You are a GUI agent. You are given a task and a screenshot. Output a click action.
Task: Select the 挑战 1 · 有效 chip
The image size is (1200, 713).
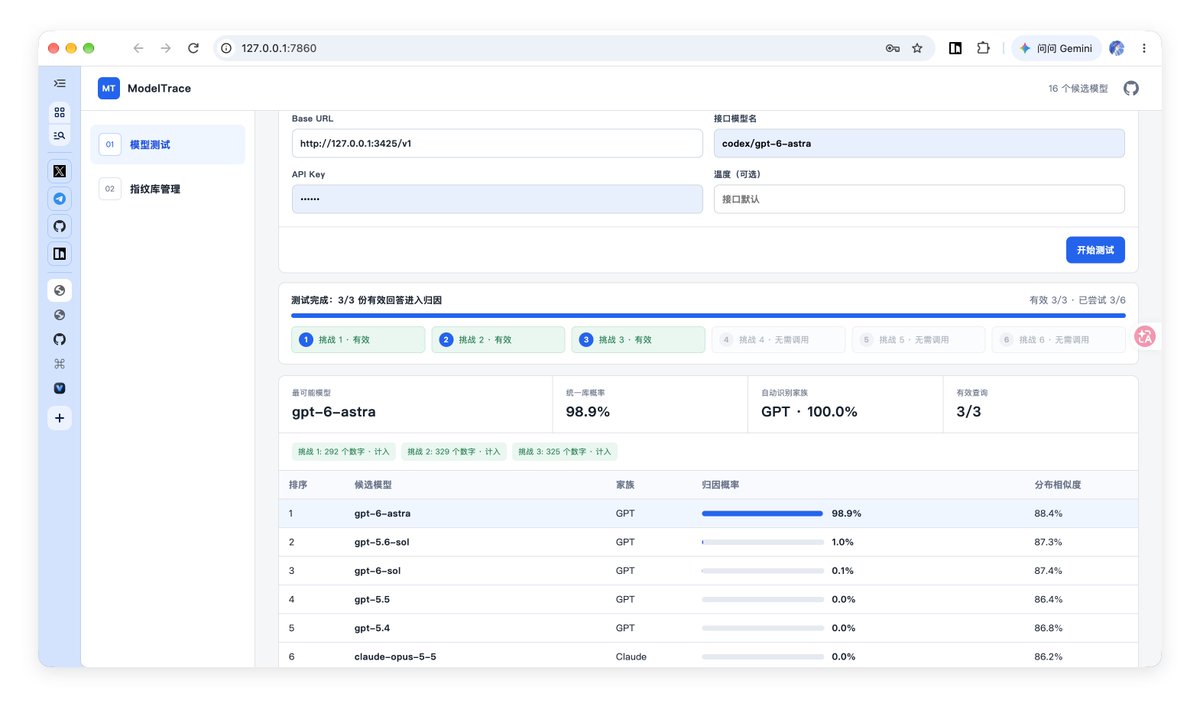click(x=358, y=340)
